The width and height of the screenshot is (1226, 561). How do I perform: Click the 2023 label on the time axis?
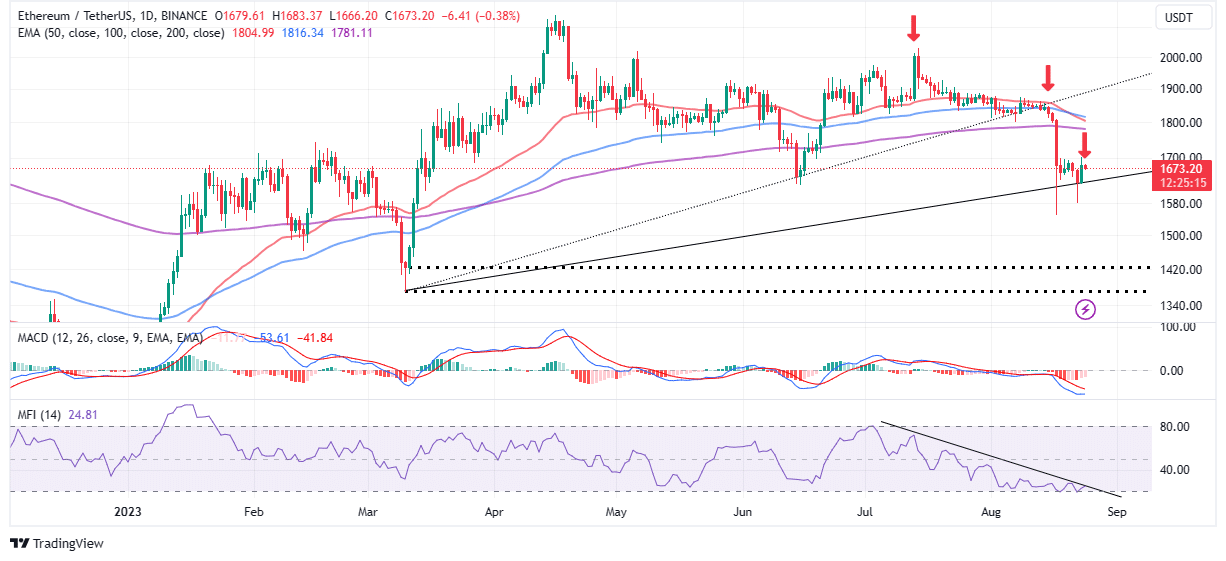(130, 510)
